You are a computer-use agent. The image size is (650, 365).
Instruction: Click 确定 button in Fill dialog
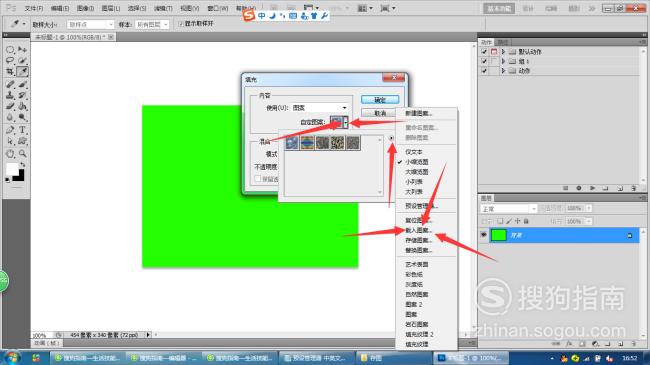[380, 100]
